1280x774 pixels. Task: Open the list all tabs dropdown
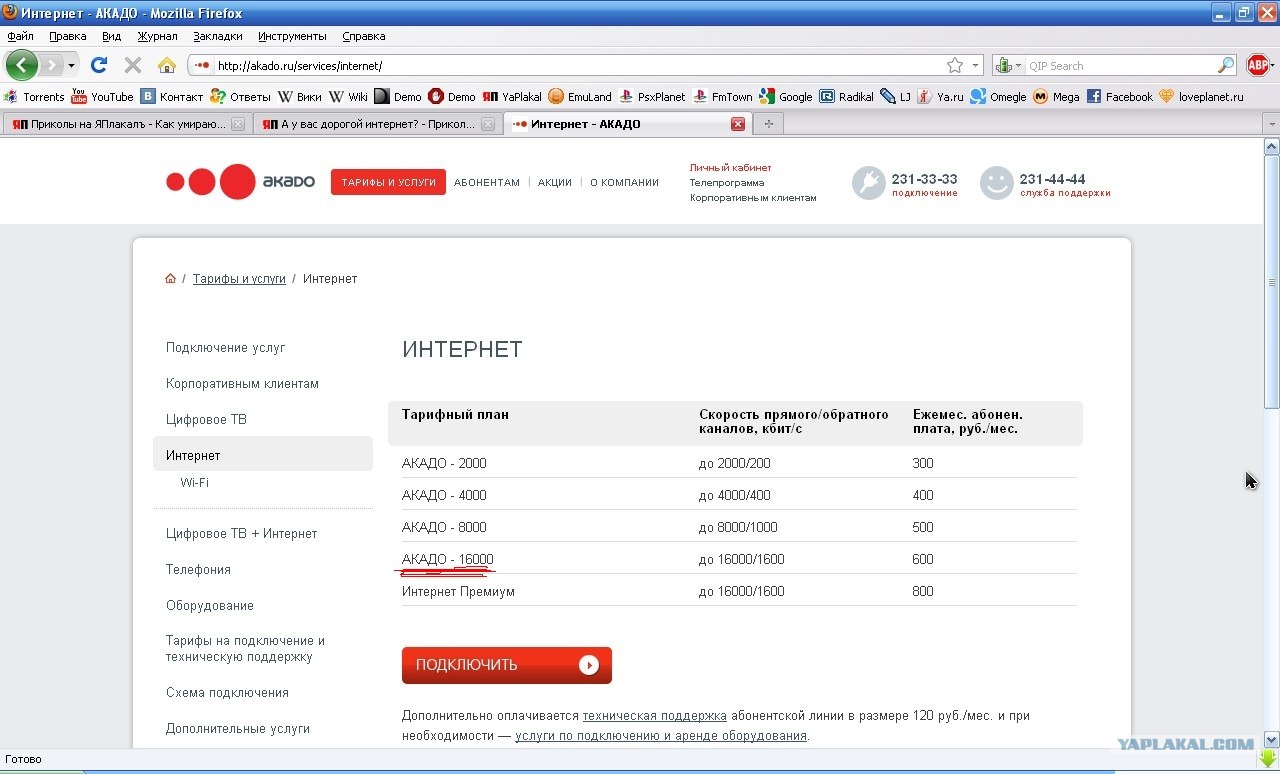tap(1271, 124)
